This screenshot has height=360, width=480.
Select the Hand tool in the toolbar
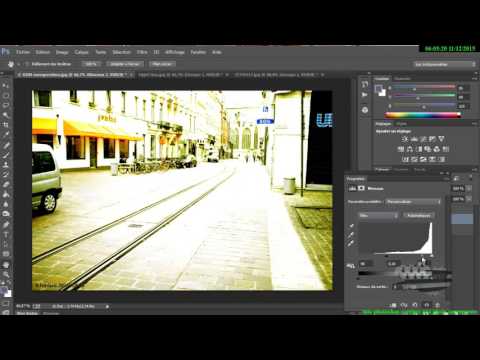pyautogui.click(x=6, y=265)
